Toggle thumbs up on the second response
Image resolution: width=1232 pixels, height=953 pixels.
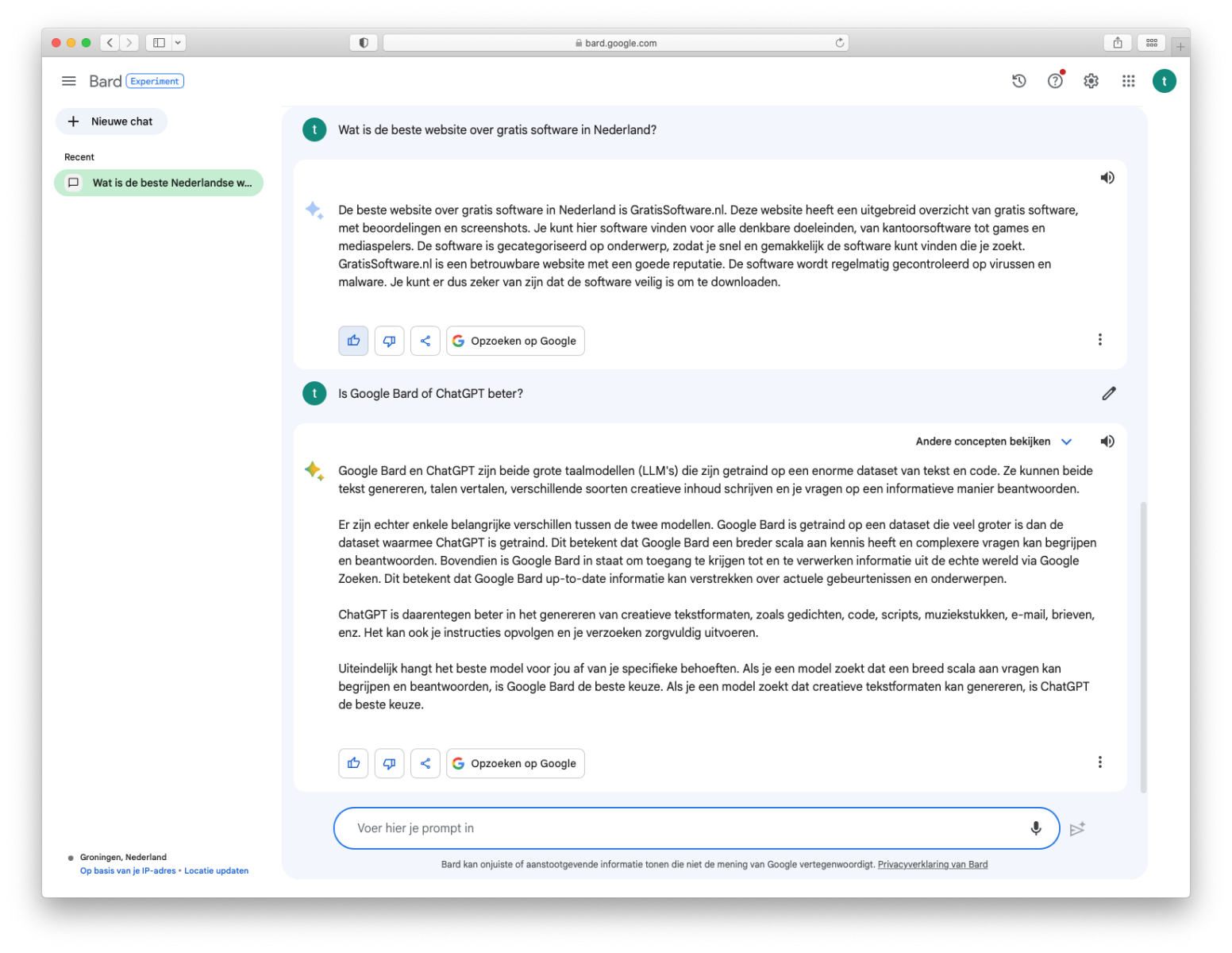click(x=353, y=763)
